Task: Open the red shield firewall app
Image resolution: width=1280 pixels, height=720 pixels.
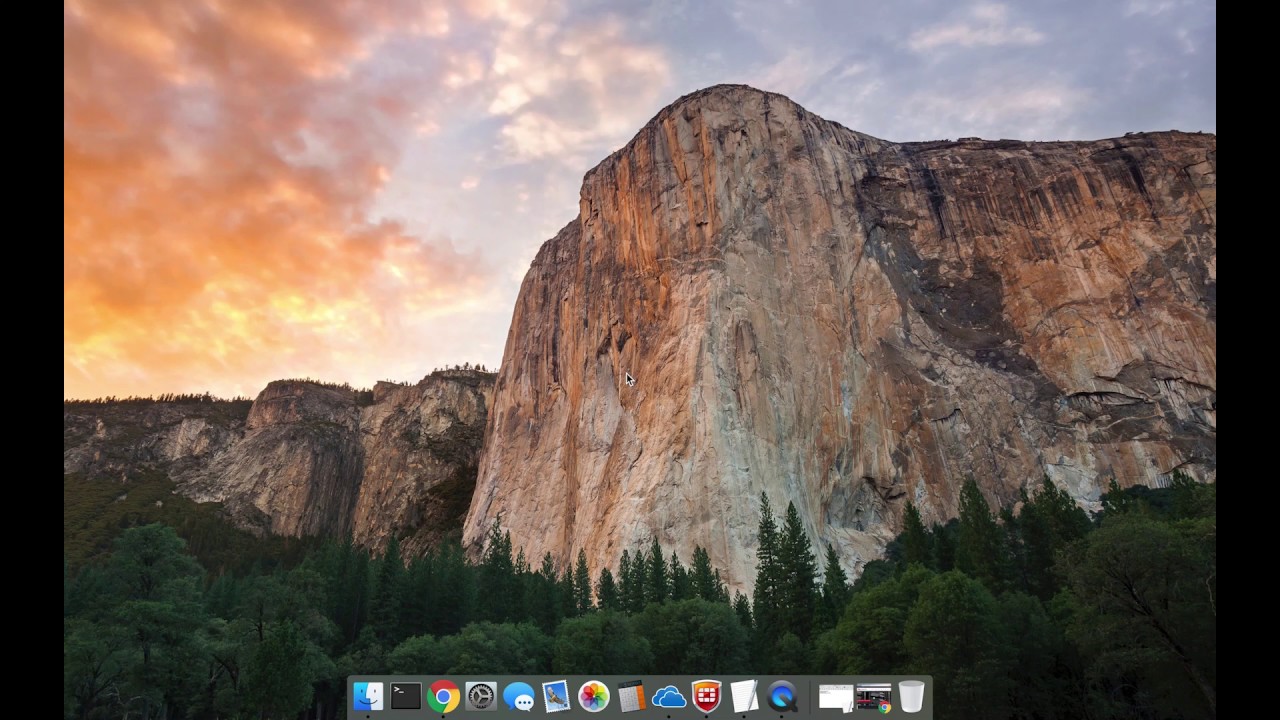Action: 707,696
